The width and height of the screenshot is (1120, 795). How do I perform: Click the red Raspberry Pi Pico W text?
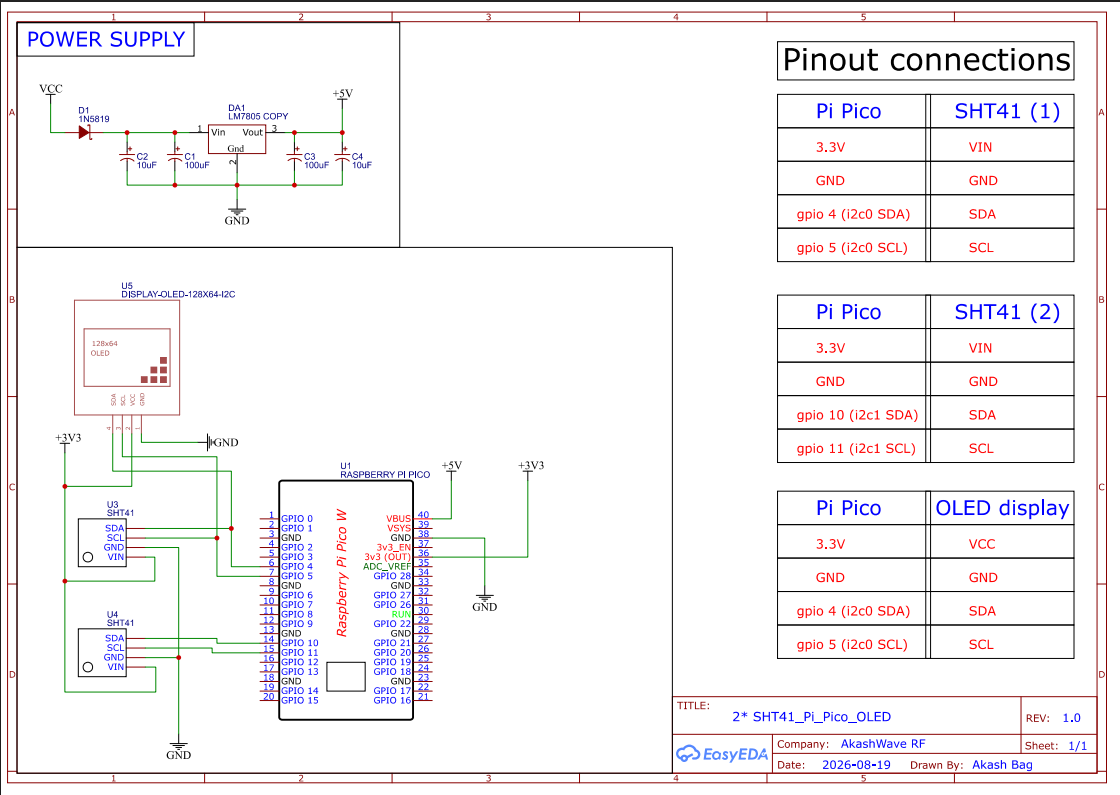[x=341, y=573]
